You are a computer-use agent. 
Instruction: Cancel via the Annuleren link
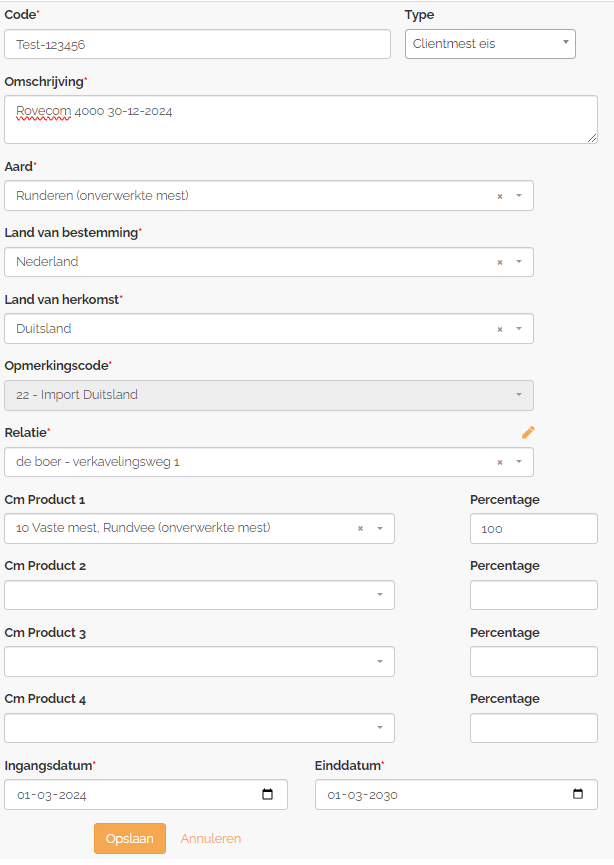[x=211, y=839]
